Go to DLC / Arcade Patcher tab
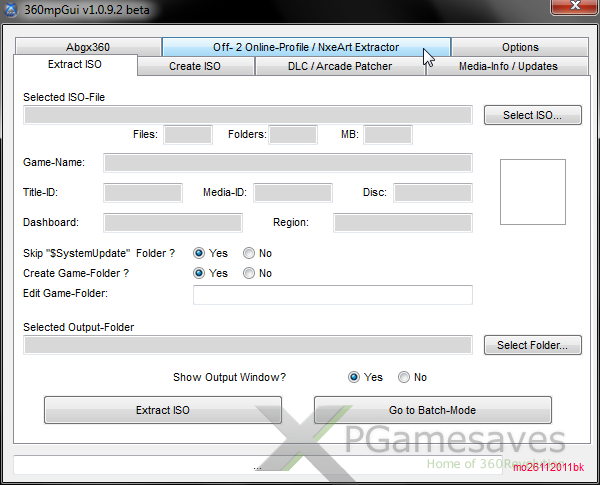The image size is (600, 485). (339, 66)
